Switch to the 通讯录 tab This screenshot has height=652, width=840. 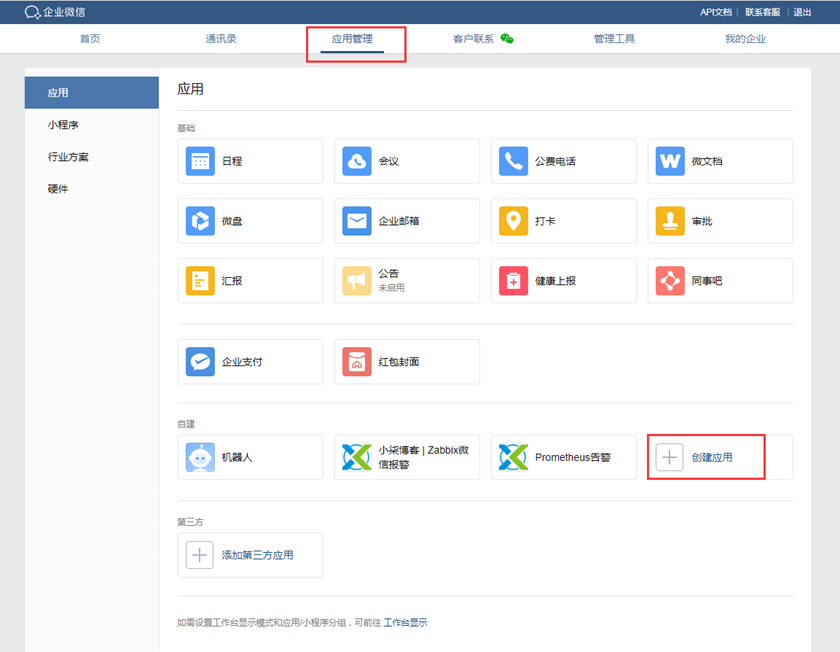[x=221, y=39]
